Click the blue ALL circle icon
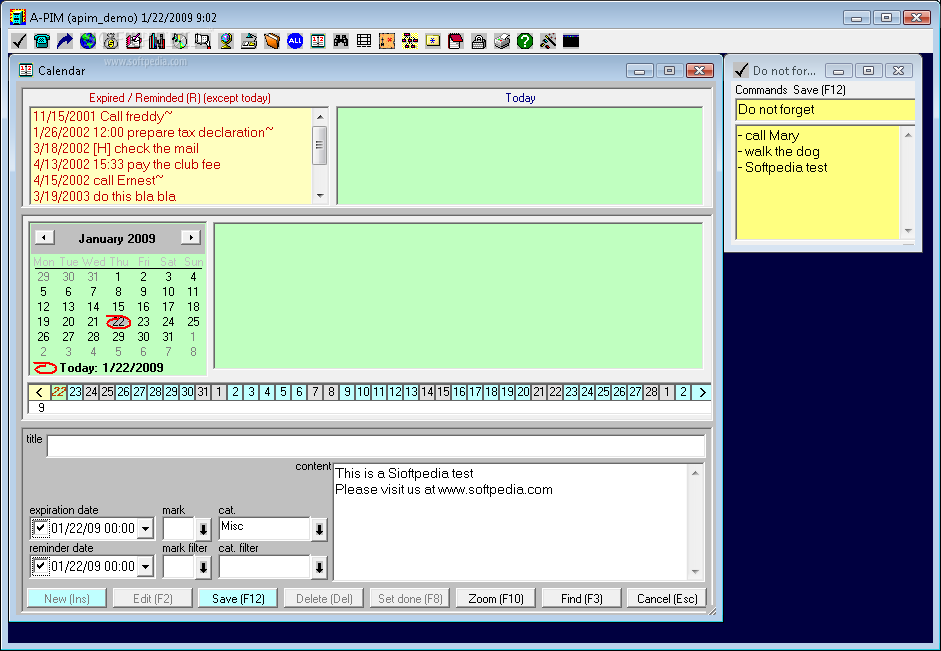 (x=295, y=41)
